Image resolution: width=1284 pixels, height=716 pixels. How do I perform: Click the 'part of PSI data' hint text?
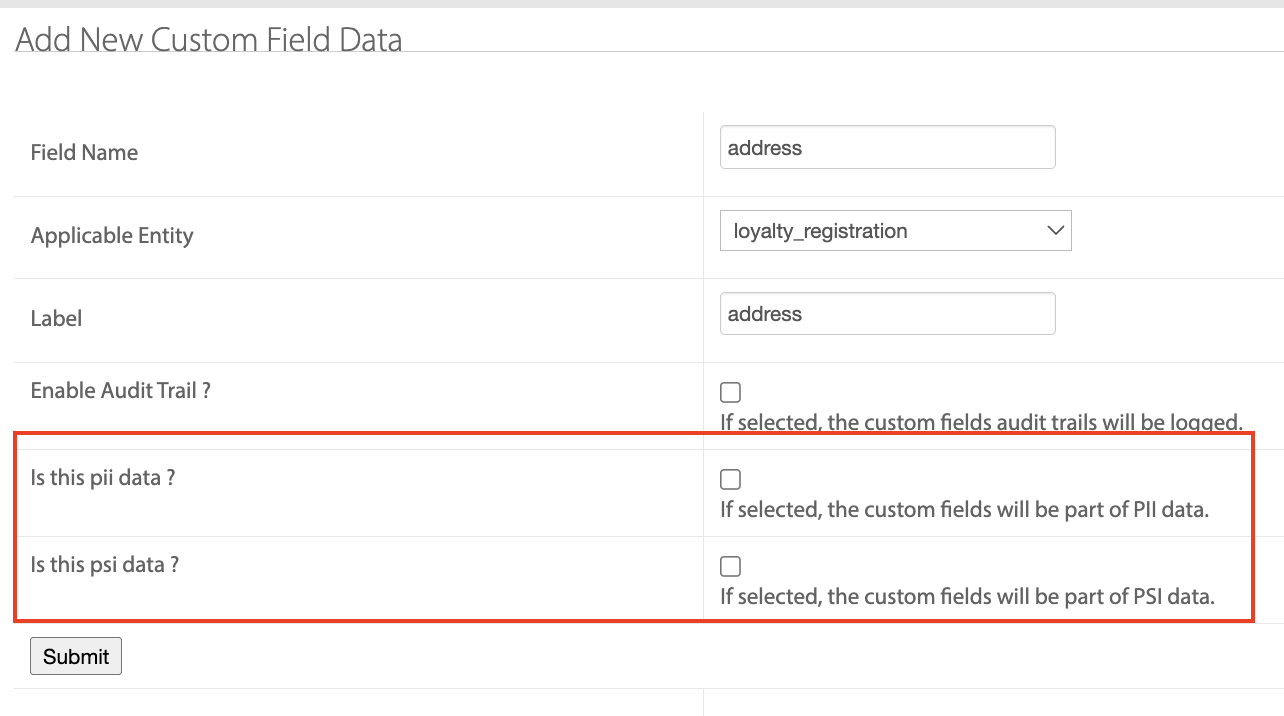click(x=966, y=597)
